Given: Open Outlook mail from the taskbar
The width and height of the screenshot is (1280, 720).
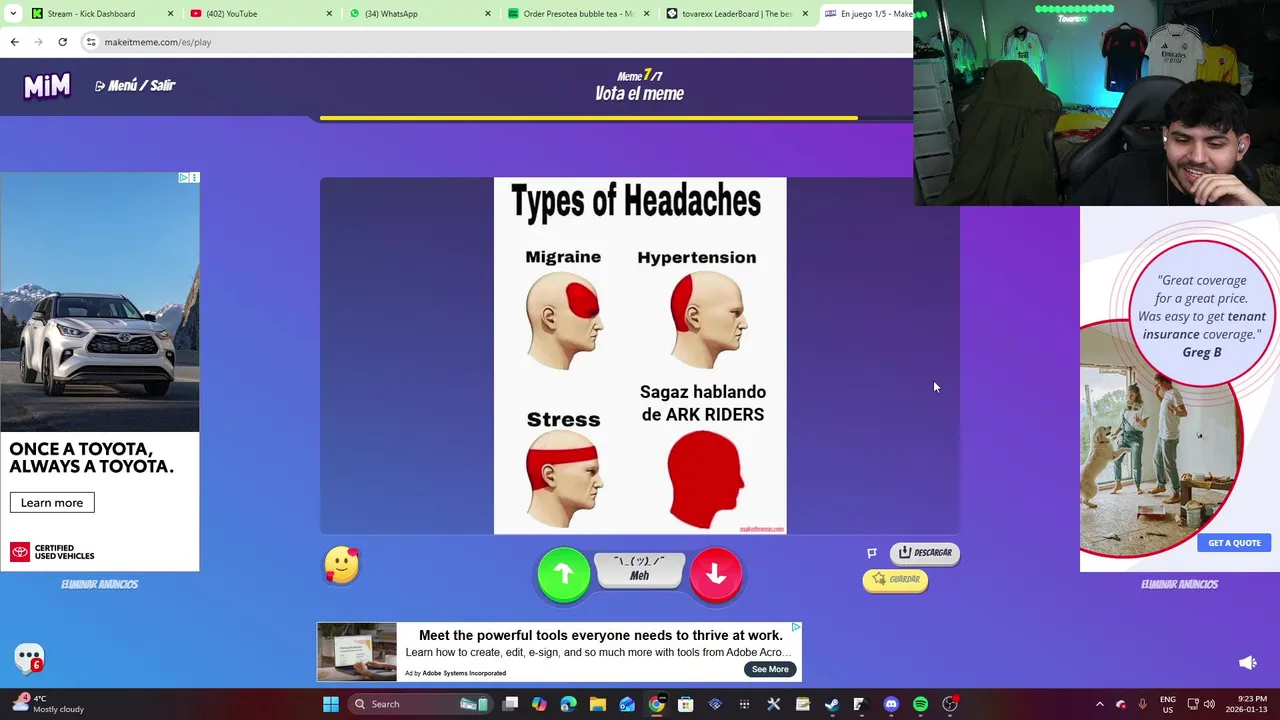Looking at the screenshot, I should point(627,704).
